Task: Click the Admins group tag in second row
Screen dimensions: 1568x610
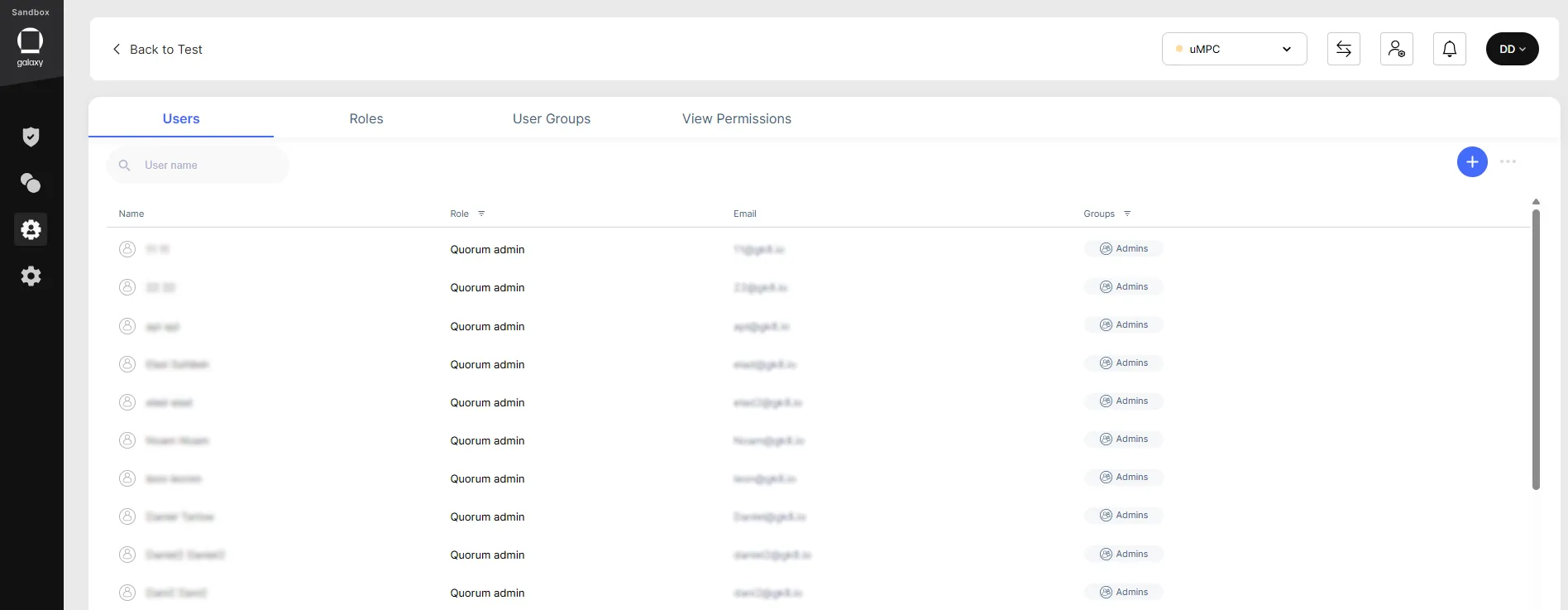Action: pyautogui.click(x=1124, y=286)
